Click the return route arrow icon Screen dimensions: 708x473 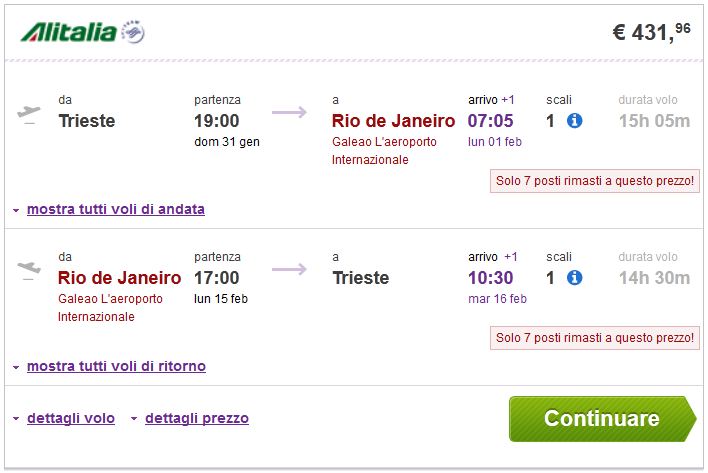[290, 268]
